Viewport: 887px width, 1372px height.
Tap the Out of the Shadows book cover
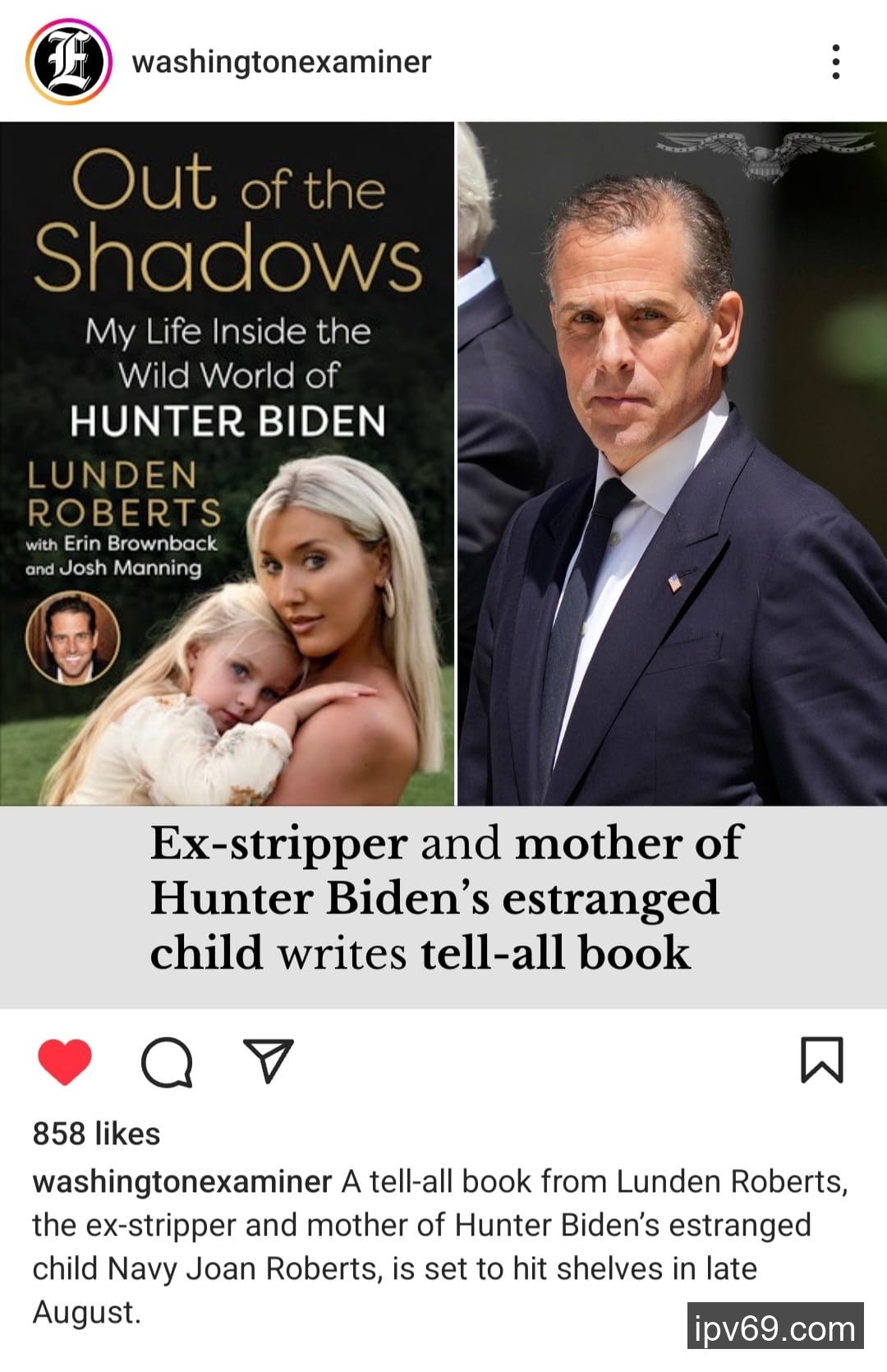pyautogui.click(x=227, y=463)
